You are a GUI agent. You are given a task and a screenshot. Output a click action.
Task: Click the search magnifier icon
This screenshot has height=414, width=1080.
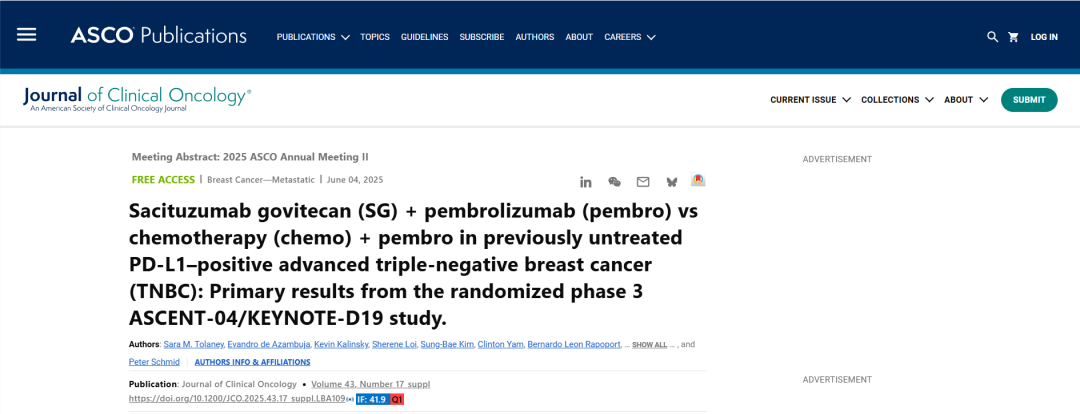pyautogui.click(x=992, y=37)
